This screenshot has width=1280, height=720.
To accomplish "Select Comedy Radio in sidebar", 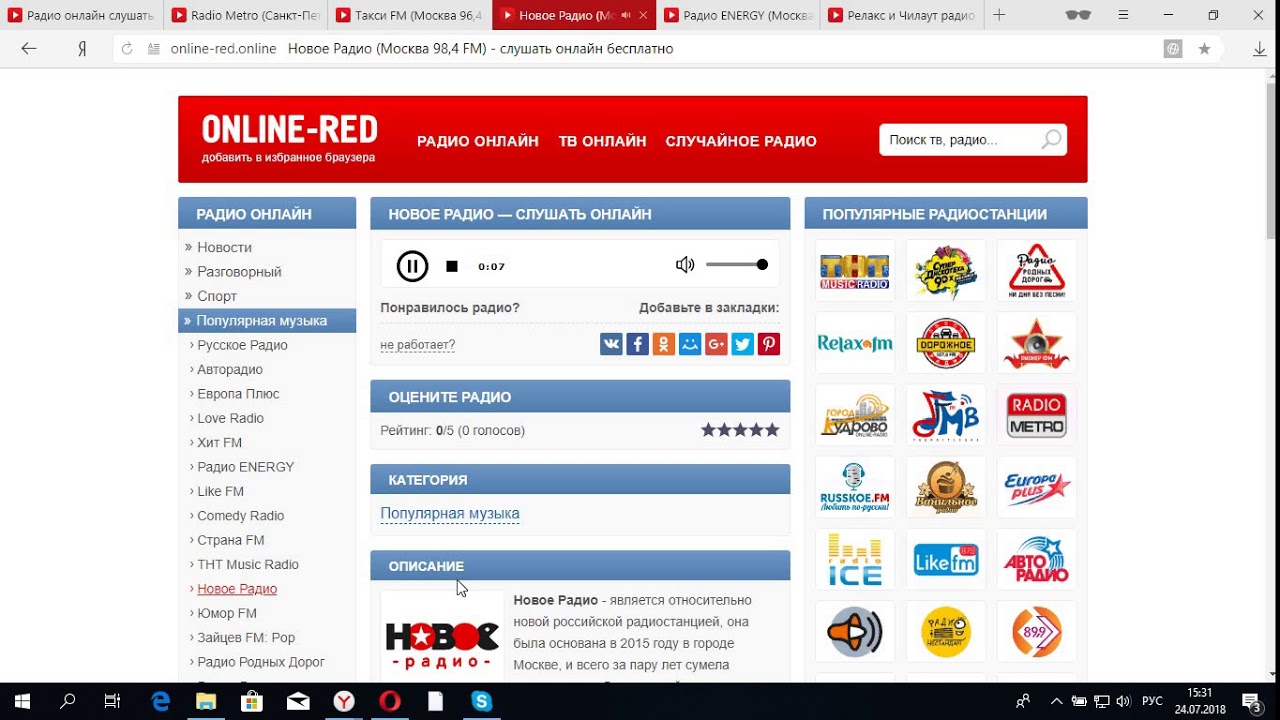I will click(x=241, y=516).
